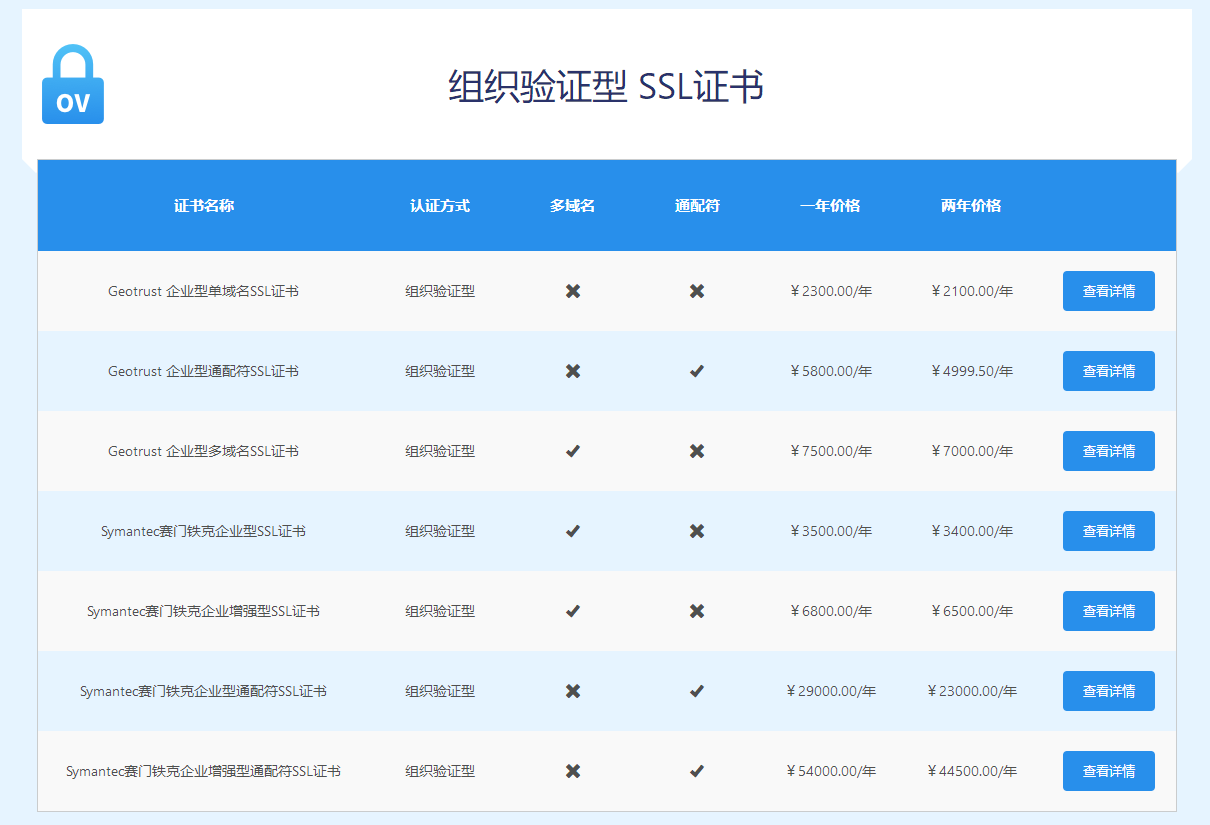This screenshot has width=1210, height=825.
Task: Select the Symantec赛门铁克企业型通配符SSL证书 name
Action: 203,691
